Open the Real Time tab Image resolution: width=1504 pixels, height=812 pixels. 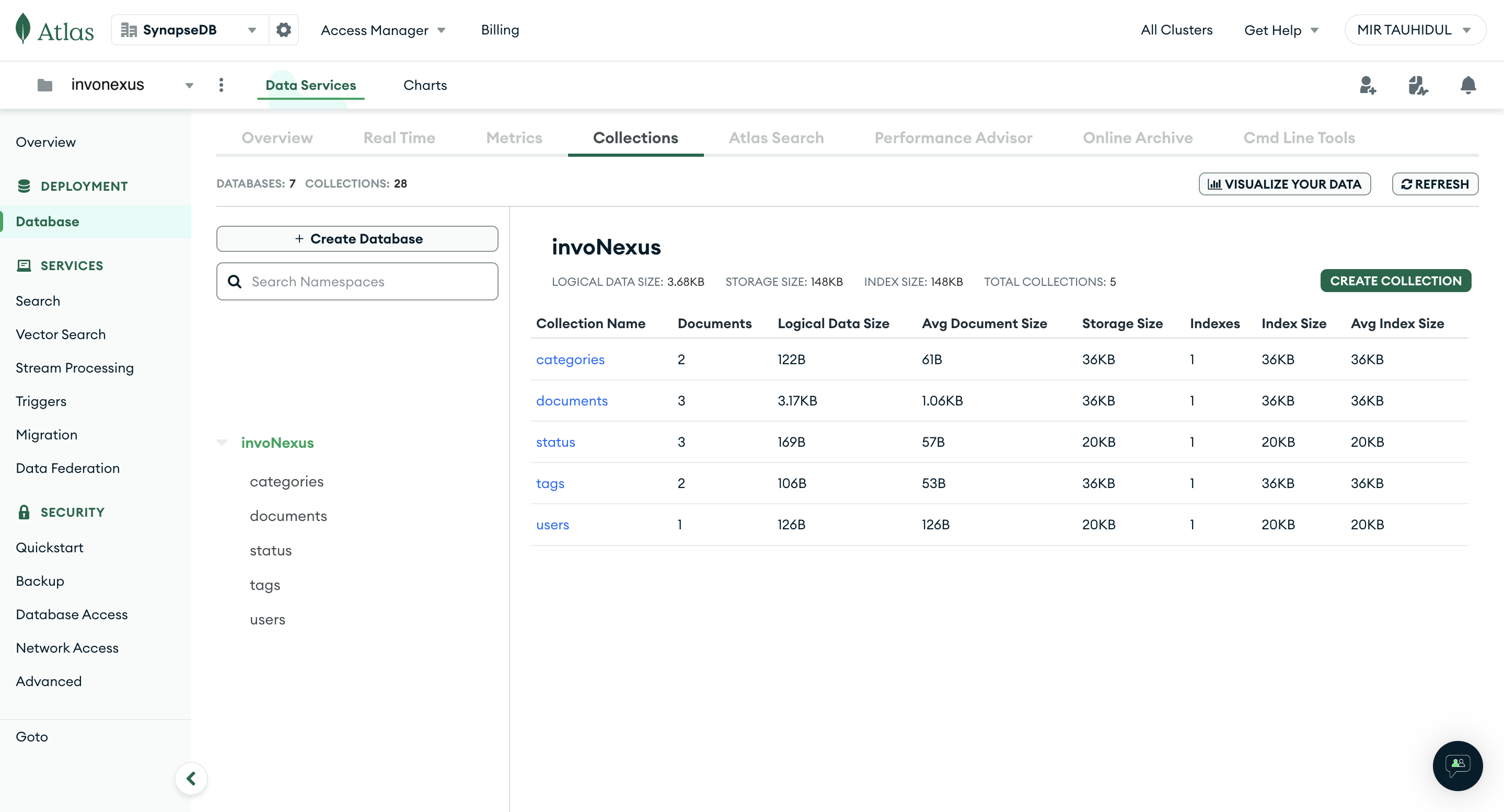[x=399, y=138]
